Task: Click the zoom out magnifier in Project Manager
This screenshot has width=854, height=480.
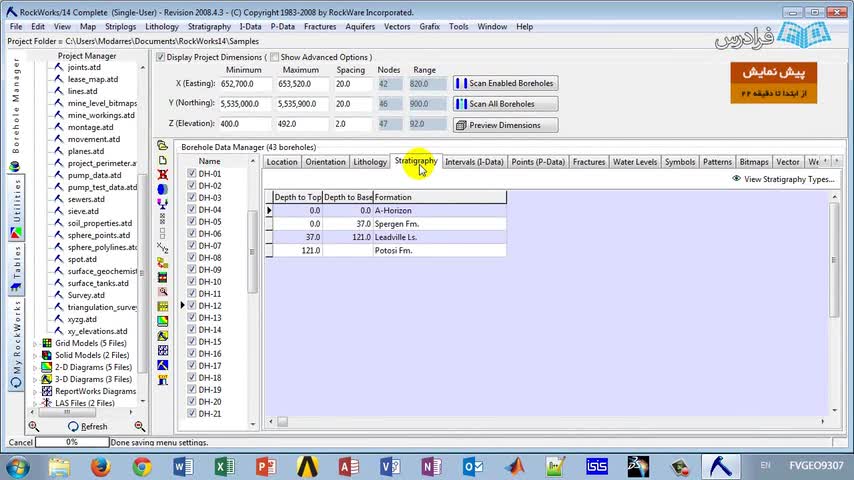Action: [x=139, y=426]
